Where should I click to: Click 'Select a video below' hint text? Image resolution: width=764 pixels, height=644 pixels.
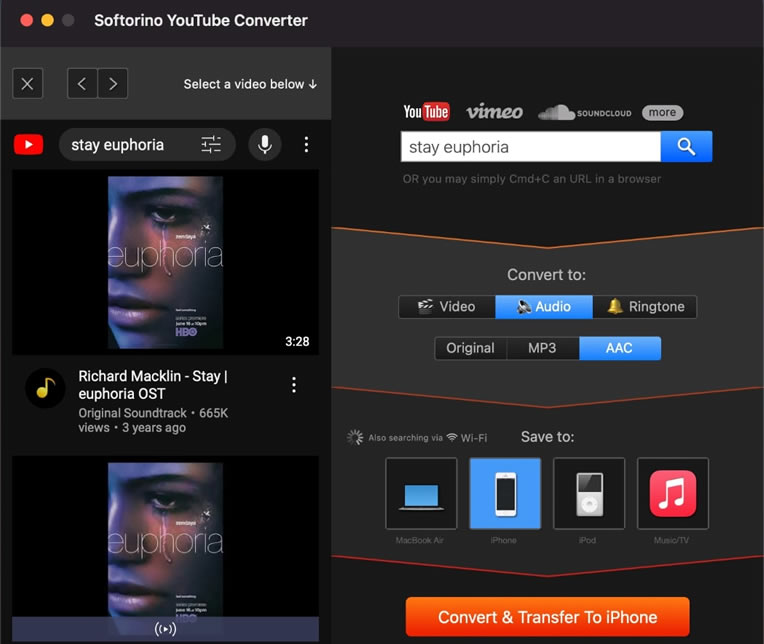point(250,84)
